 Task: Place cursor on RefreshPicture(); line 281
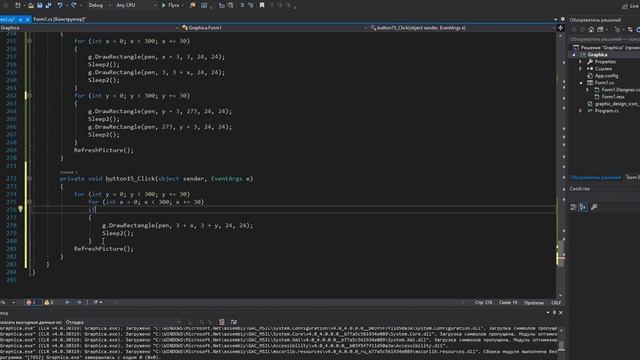pos(104,249)
